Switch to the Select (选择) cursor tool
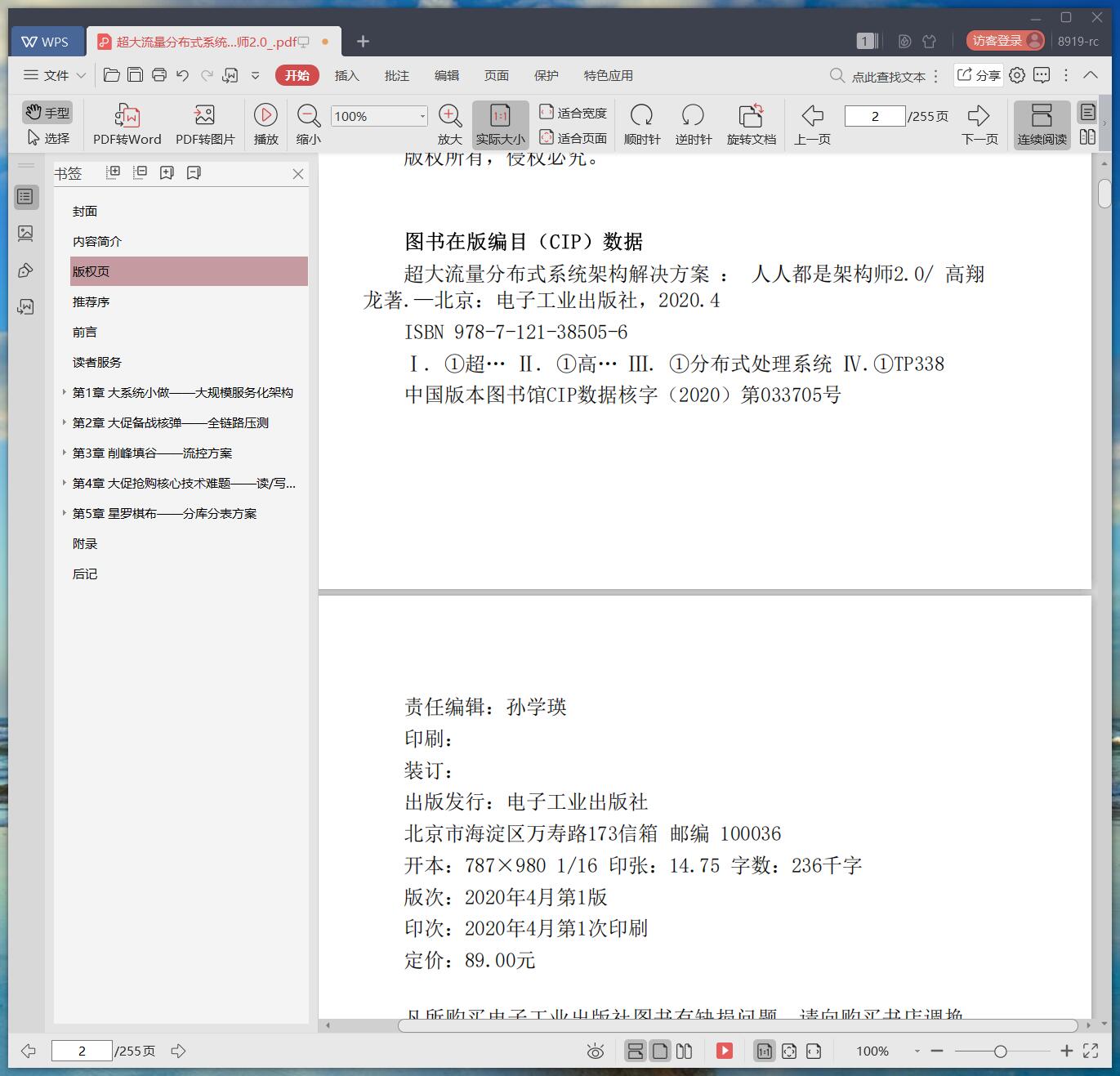Viewport: 1120px width, 1076px height. (47, 138)
